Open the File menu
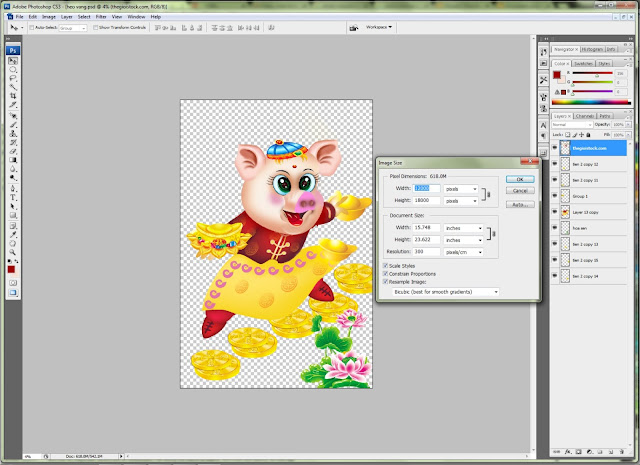This screenshot has width=640, height=465. pyautogui.click(x=20, y=17)
